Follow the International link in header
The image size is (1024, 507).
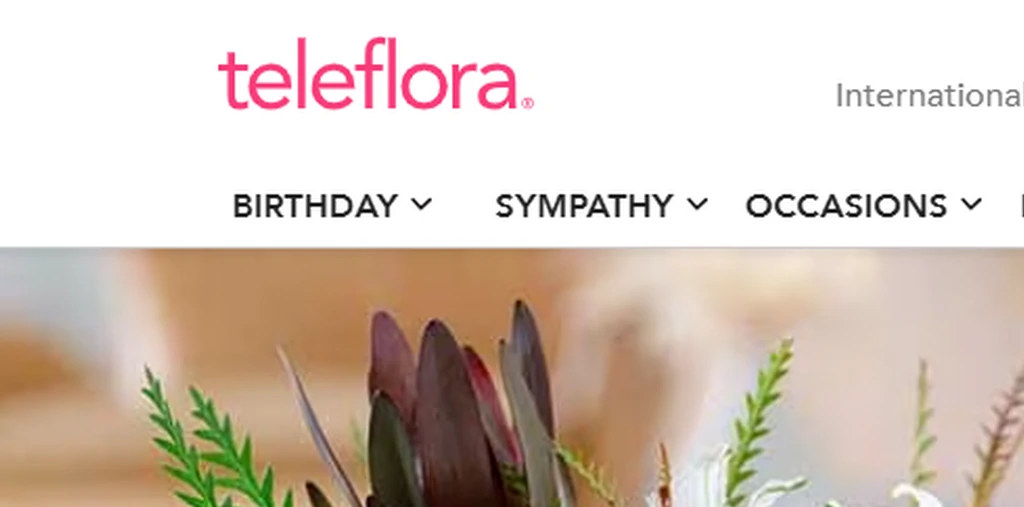929,96
